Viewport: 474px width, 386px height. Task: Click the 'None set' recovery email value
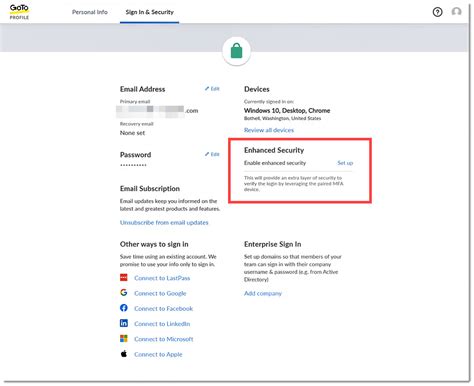(132, 133)
